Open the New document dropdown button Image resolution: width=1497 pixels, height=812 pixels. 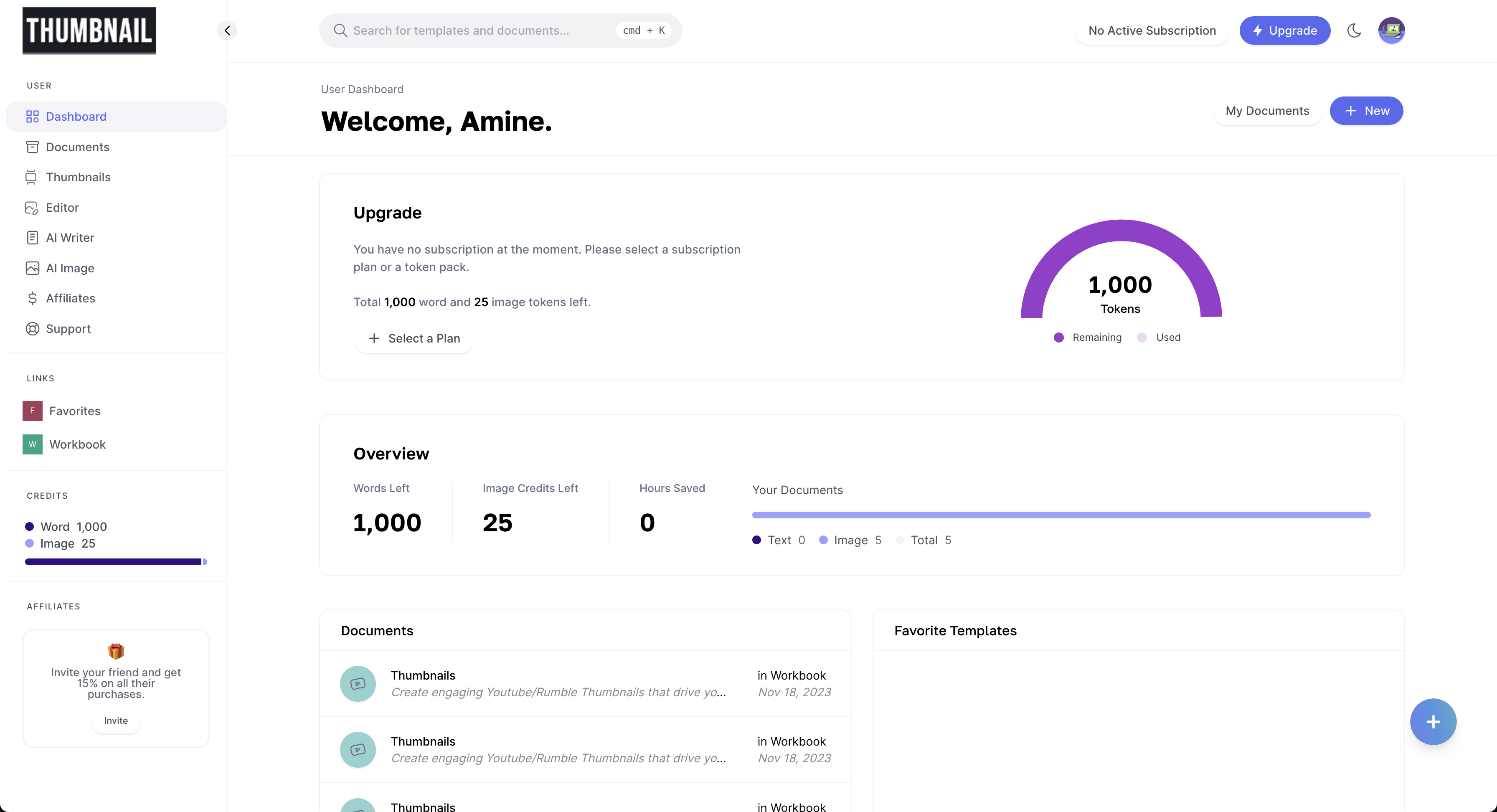pos(1366,111)
